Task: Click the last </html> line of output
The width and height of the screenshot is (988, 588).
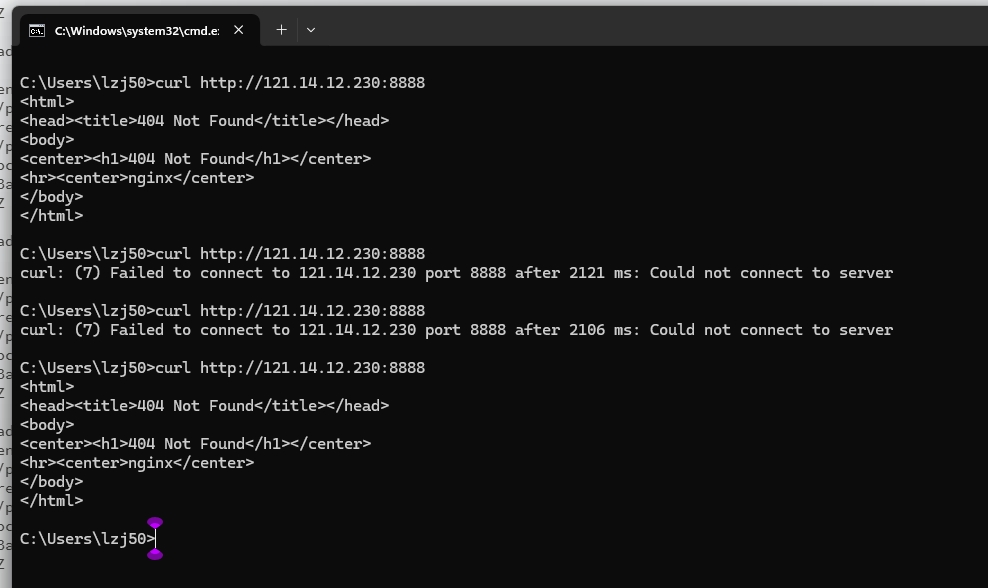Action: point(51,500)
